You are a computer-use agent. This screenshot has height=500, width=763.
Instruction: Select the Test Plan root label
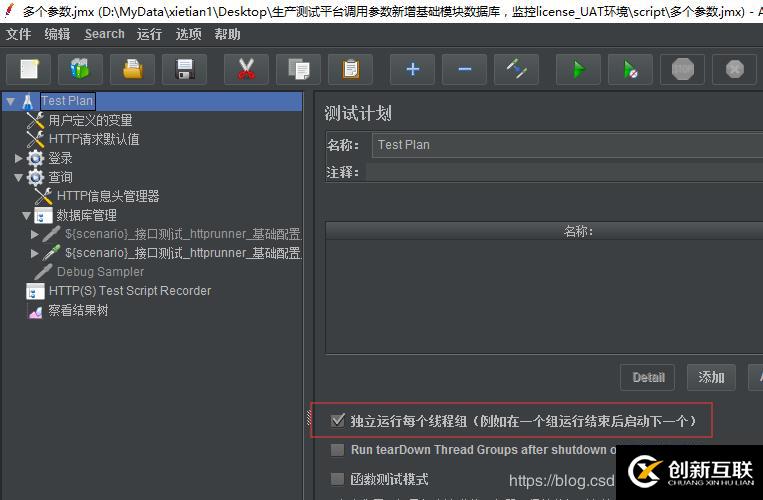coord(67,101)
